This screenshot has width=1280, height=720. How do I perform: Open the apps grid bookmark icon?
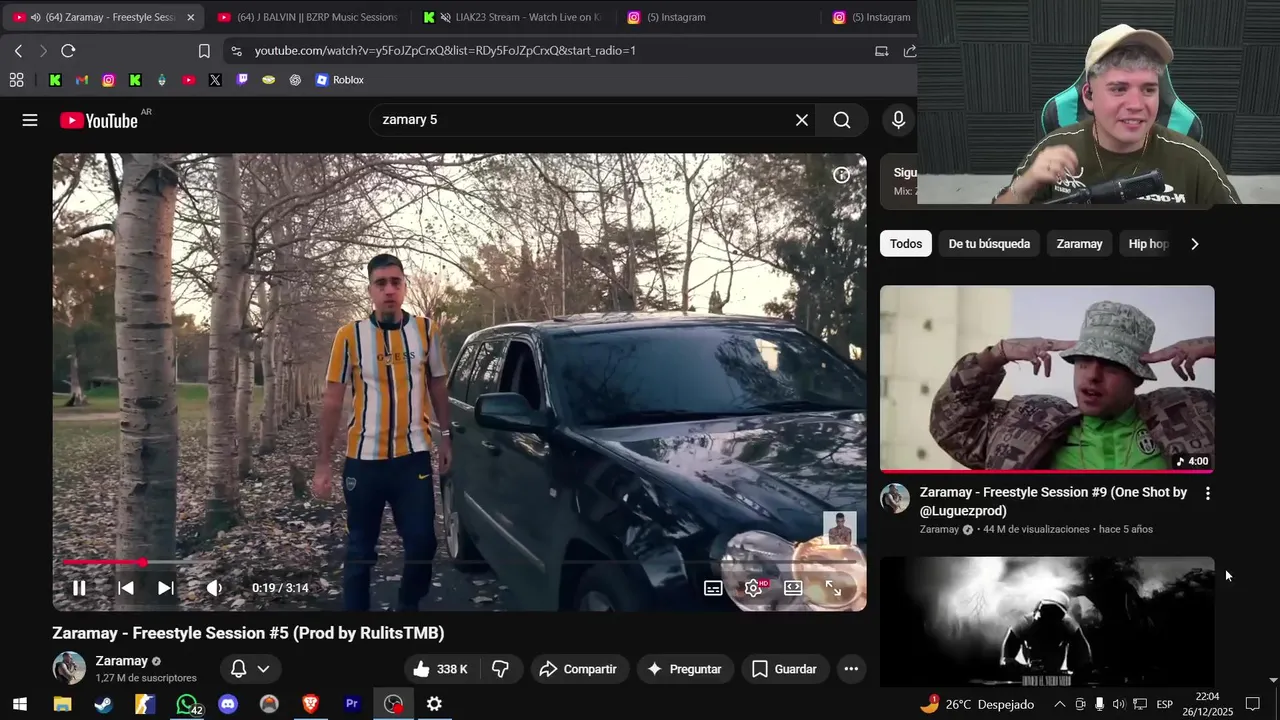point(17,80)
